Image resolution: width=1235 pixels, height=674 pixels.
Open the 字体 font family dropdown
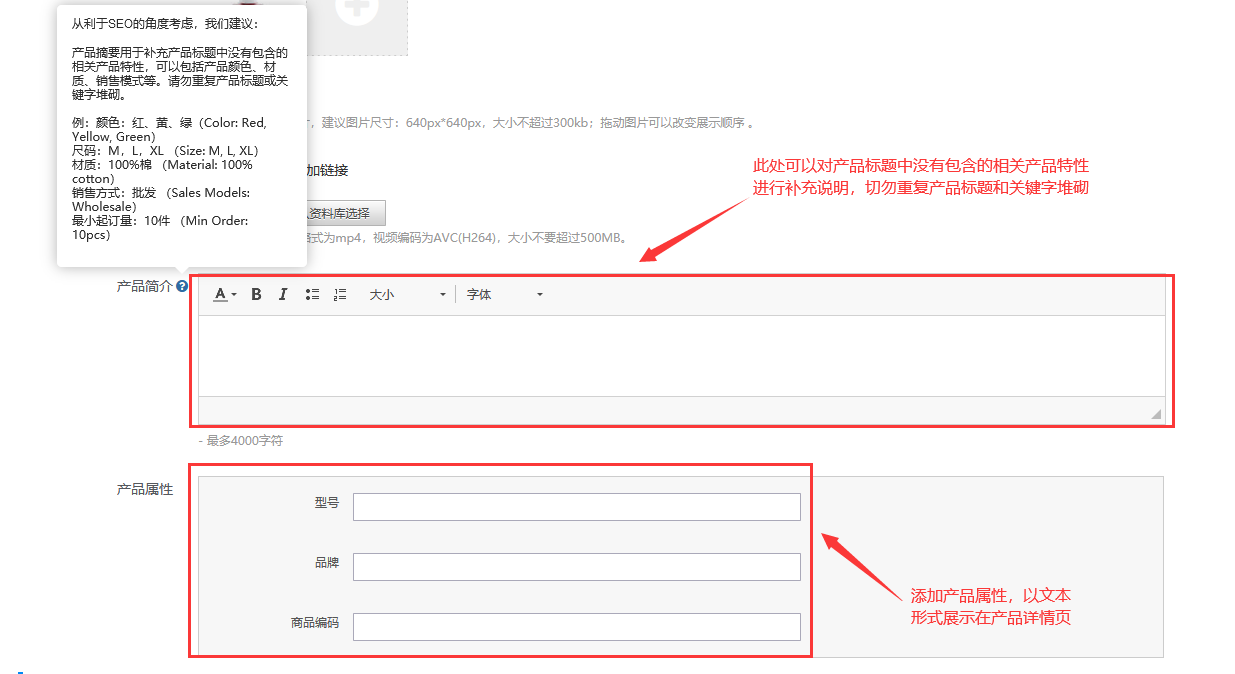point(505,295)
